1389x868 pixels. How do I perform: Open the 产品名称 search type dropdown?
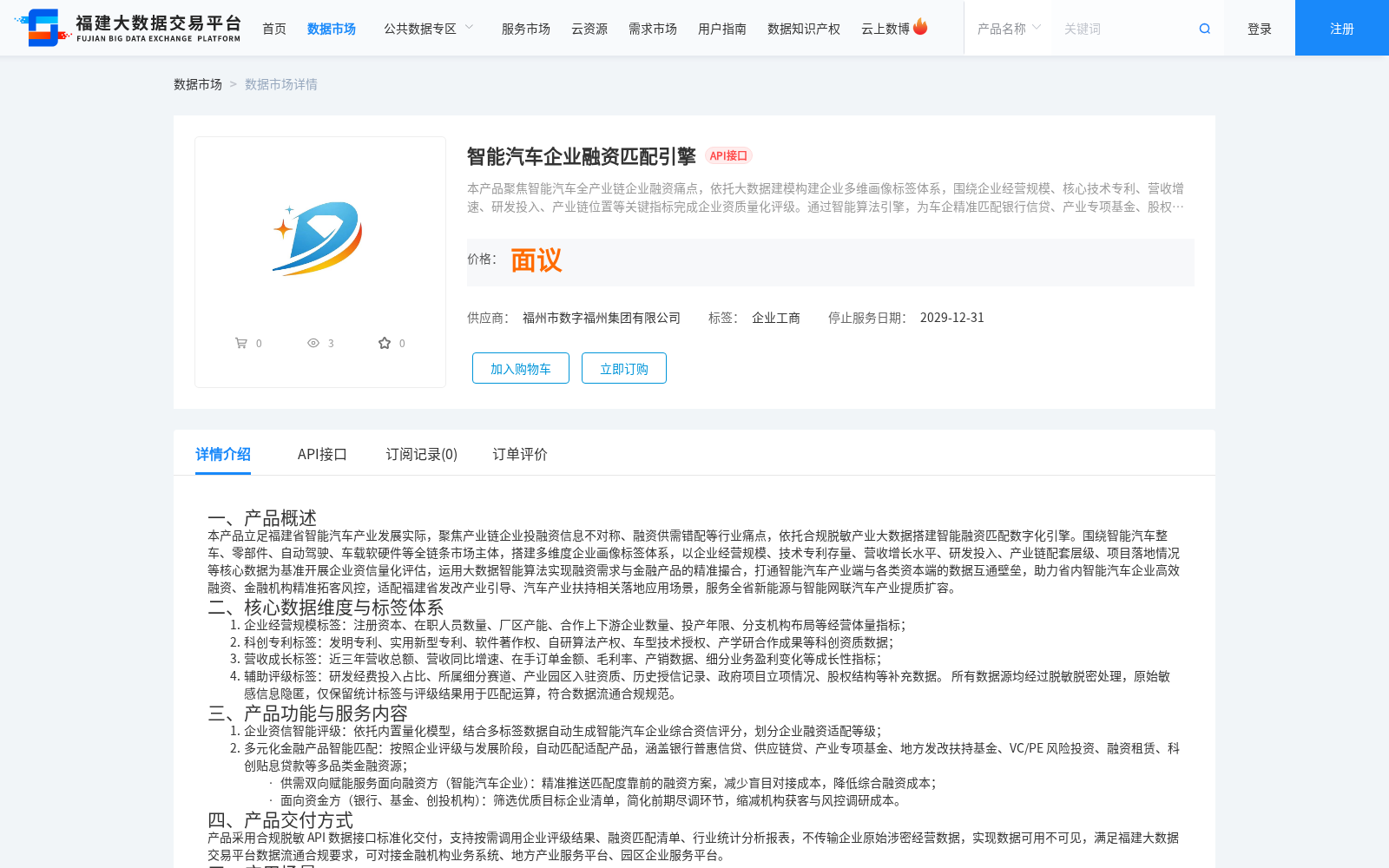[x=1008, y=29]
